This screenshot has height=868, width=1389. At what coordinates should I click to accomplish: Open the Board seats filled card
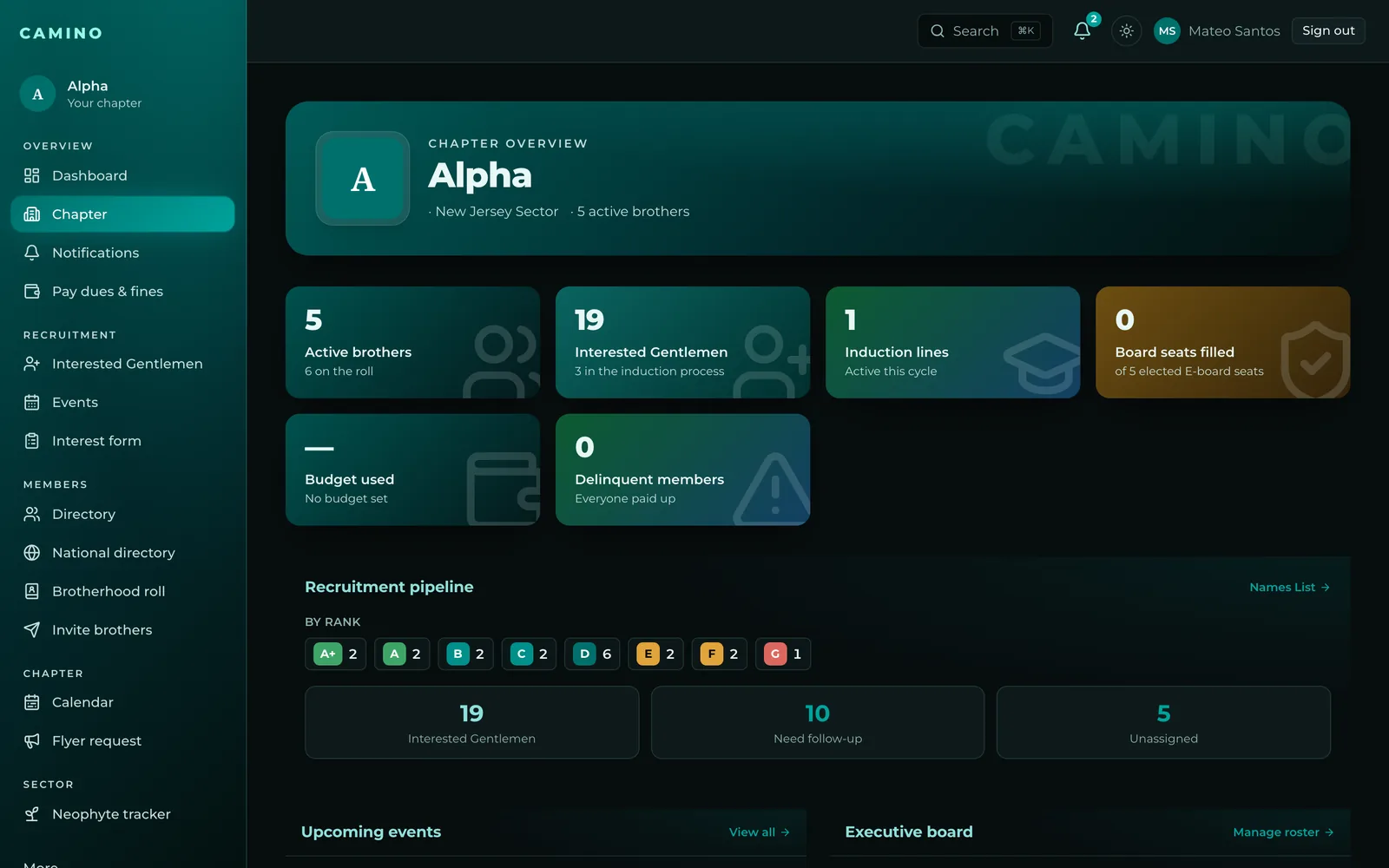pos(1222,343)
